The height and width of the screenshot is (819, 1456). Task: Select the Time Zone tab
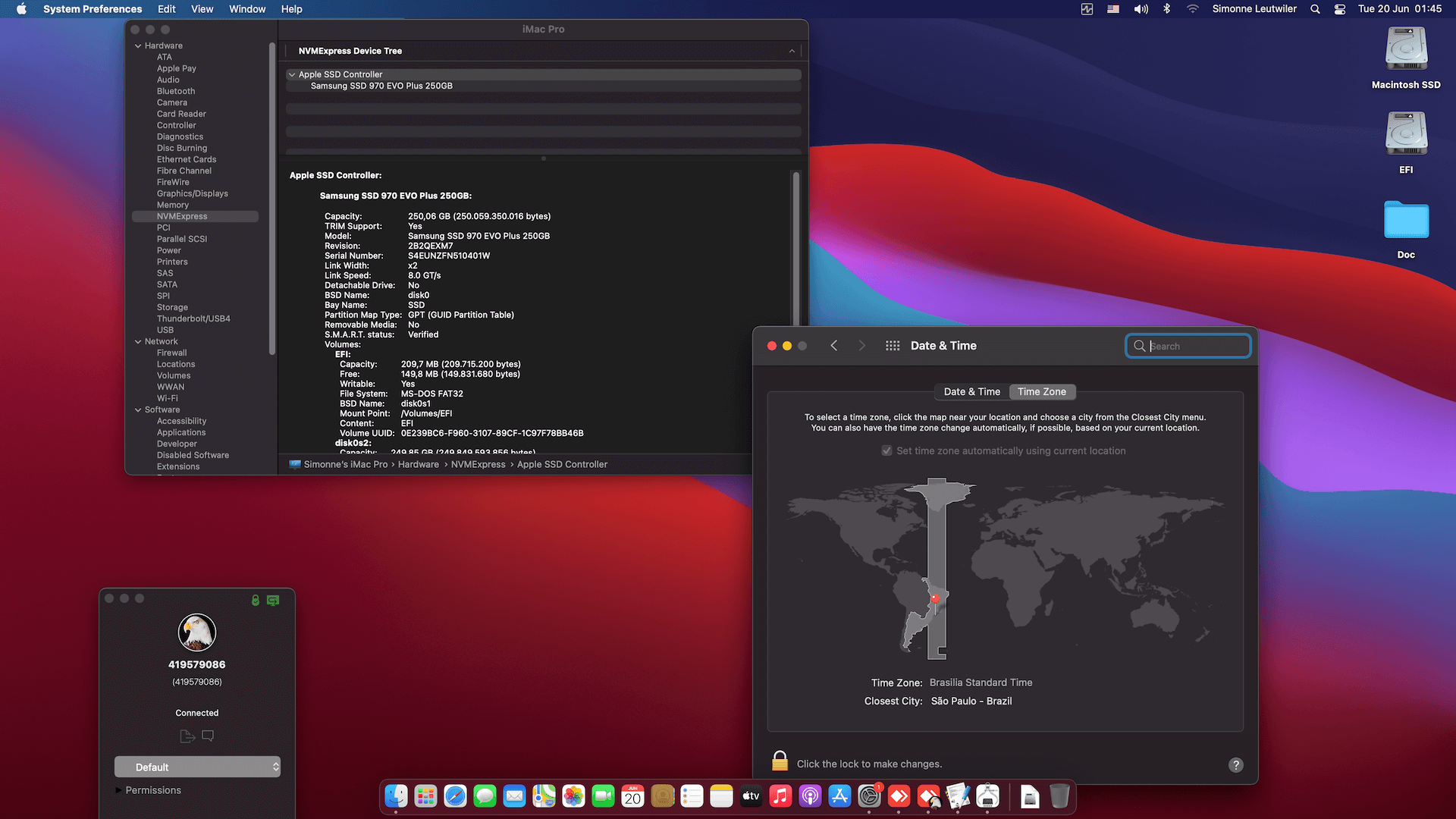pos(1042,391)
